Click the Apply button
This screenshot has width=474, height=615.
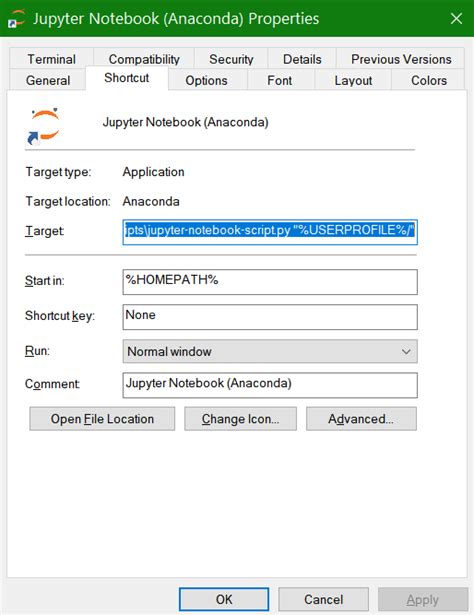click(x=423, y=599)
